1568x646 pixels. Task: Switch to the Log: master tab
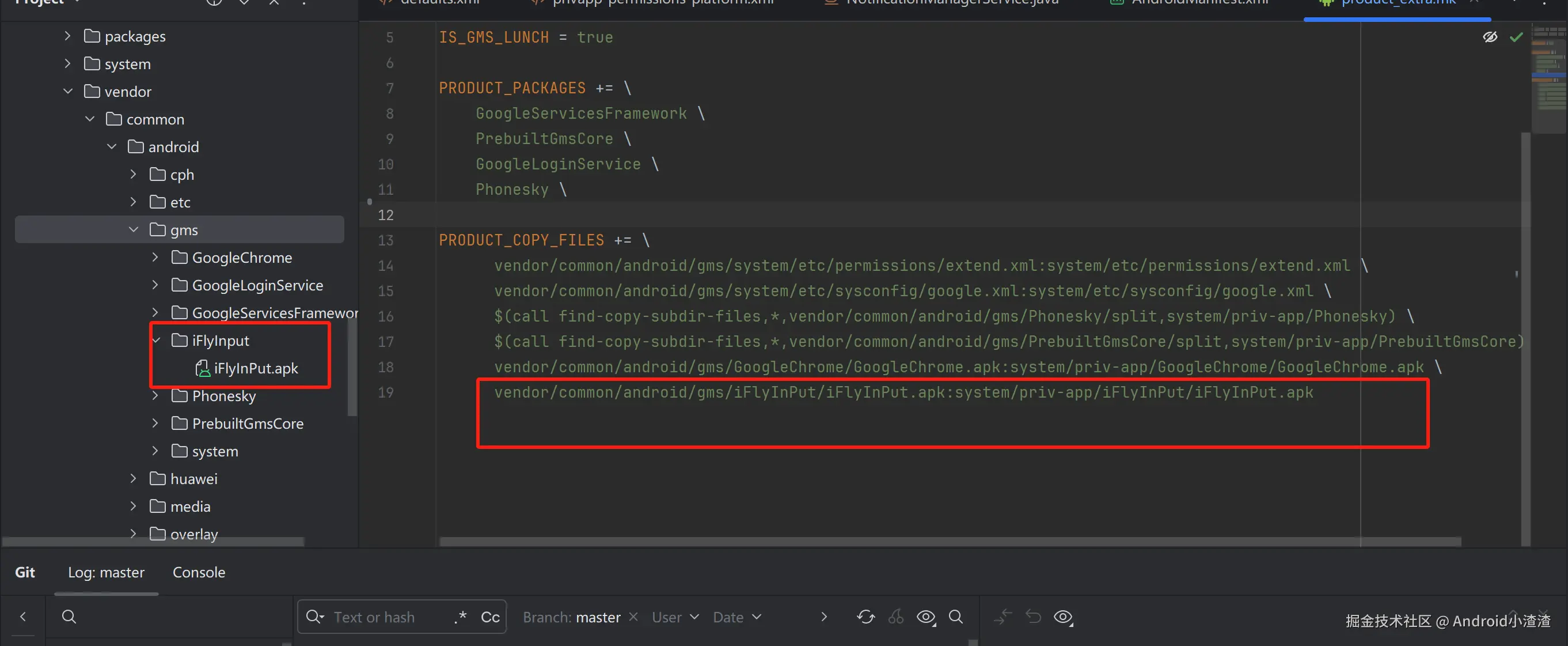click(106, 572)
